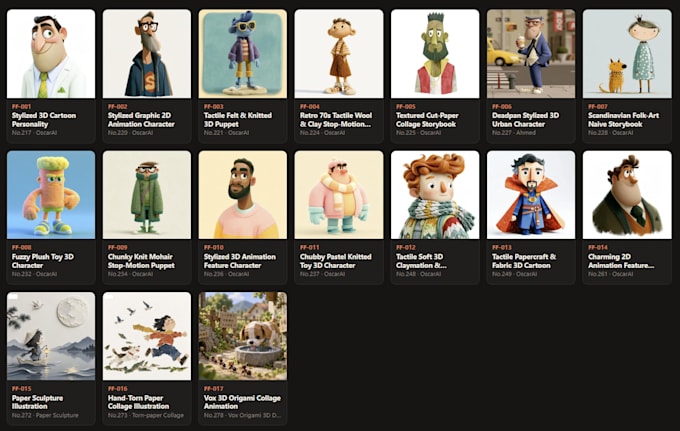Click the title 'Stylized Graphic 2D Animation Character'
The width and height of the screenshot is (680, 431).
[x=141, y=120]
